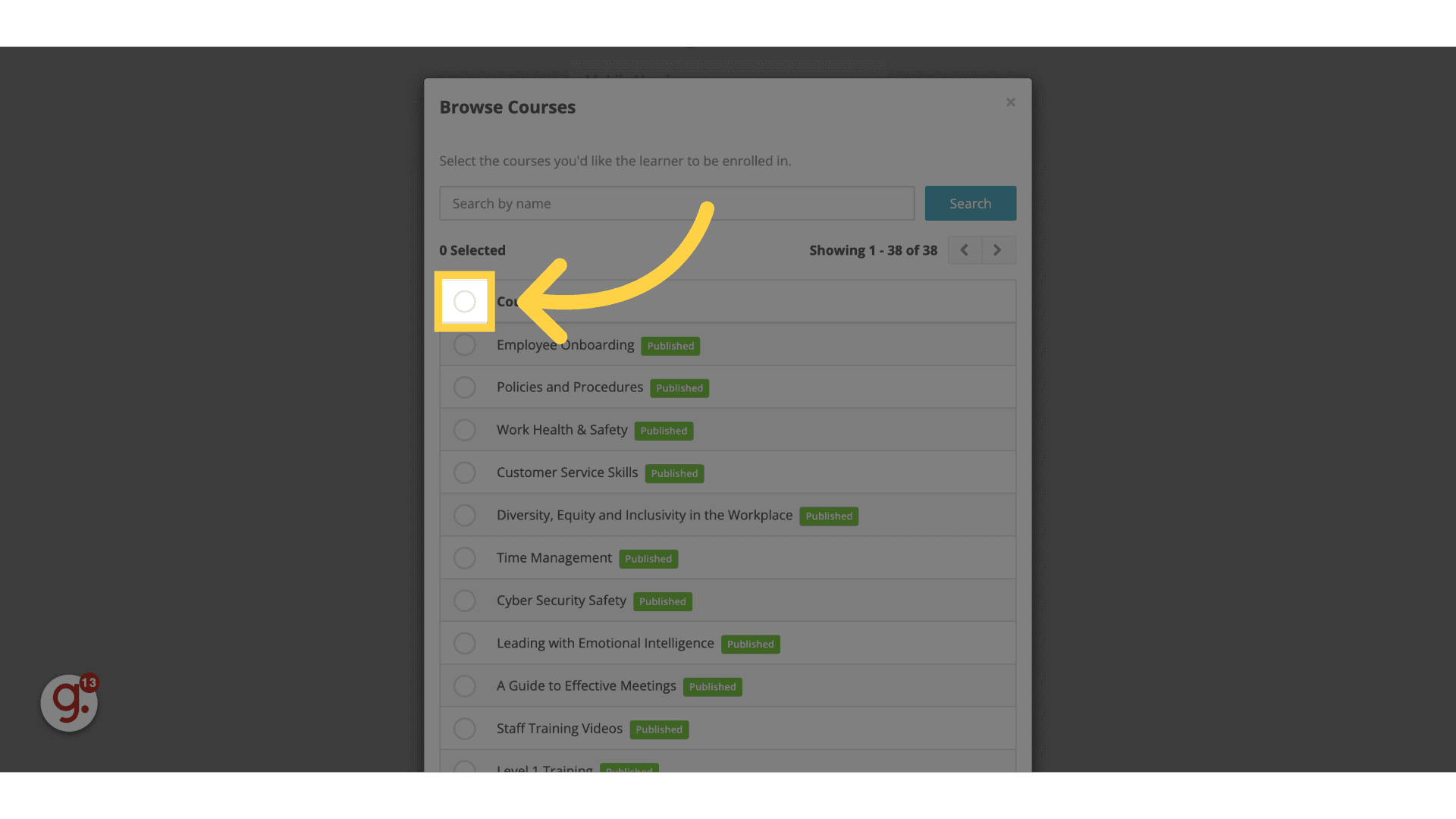Click the 0 Selected counter
The width and height of the screenshot is (1456, 819).
(472, 250)
